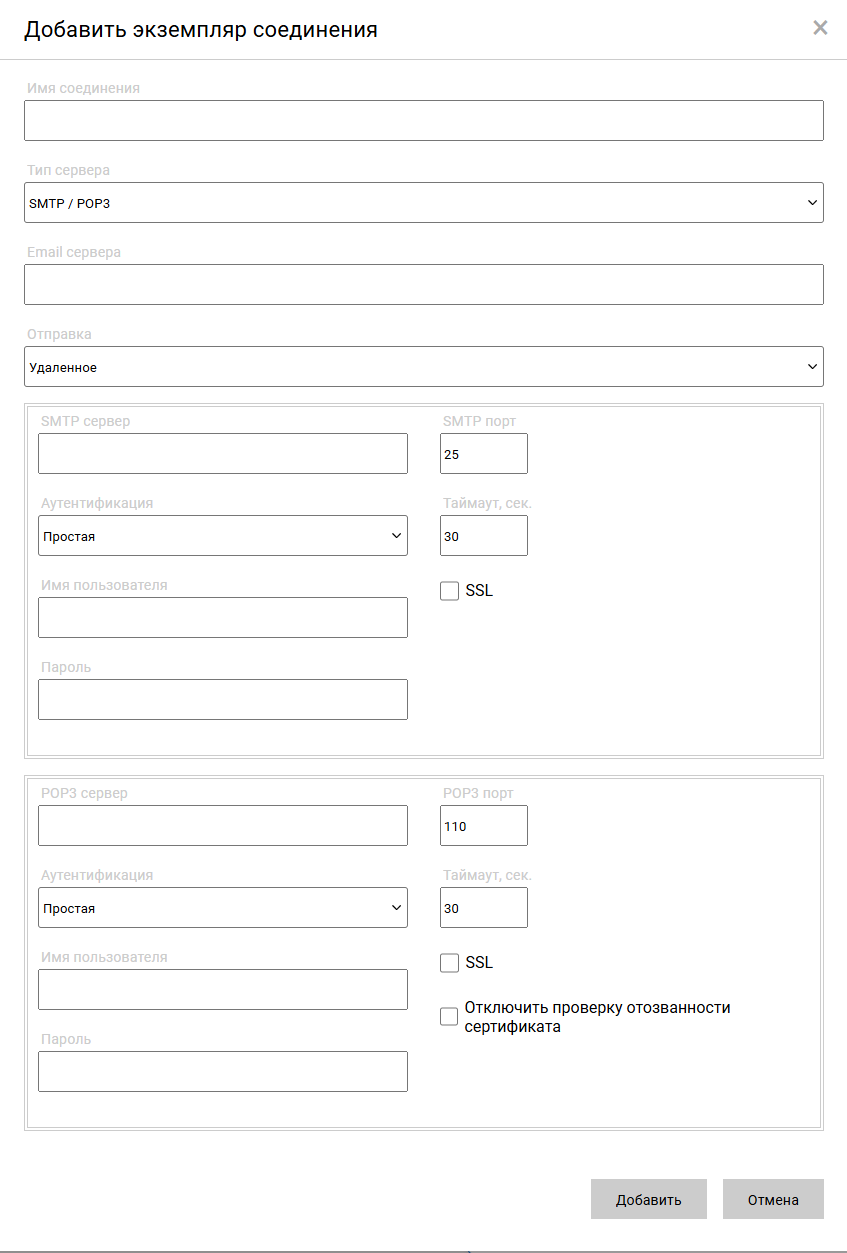The height and width of the screenshot is (1253, 847).
Task: Enable SSL for the POP3 connection
Action: click(449, 962)
